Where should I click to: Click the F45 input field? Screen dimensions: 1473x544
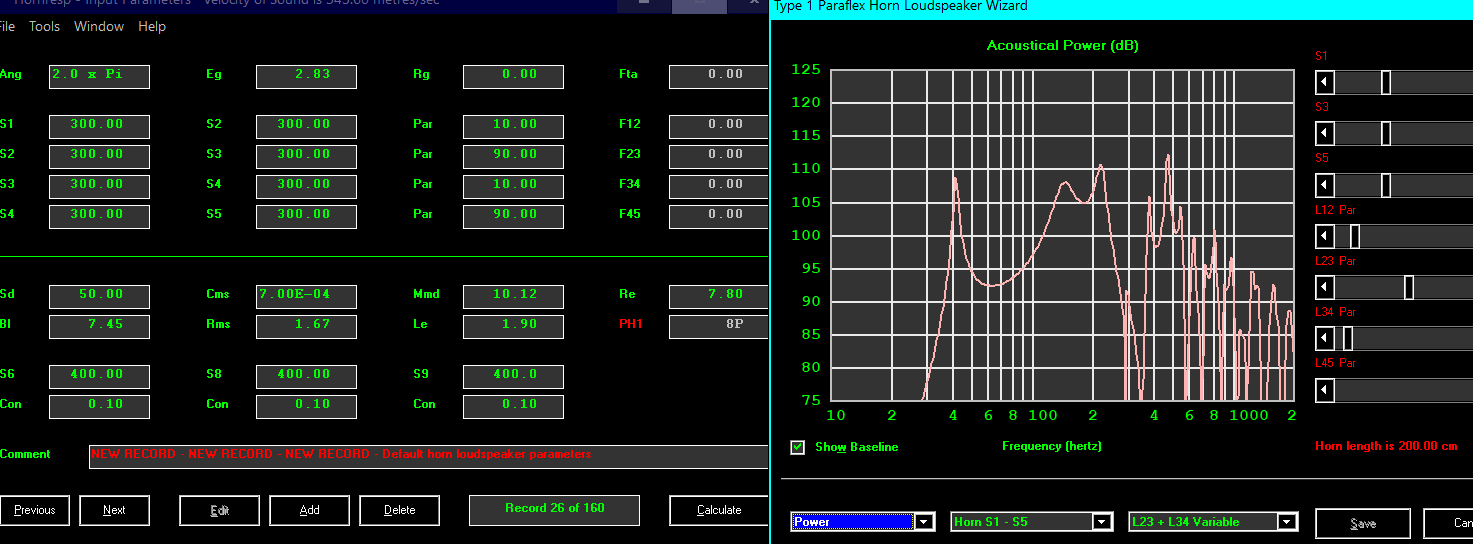click(719, 217)
